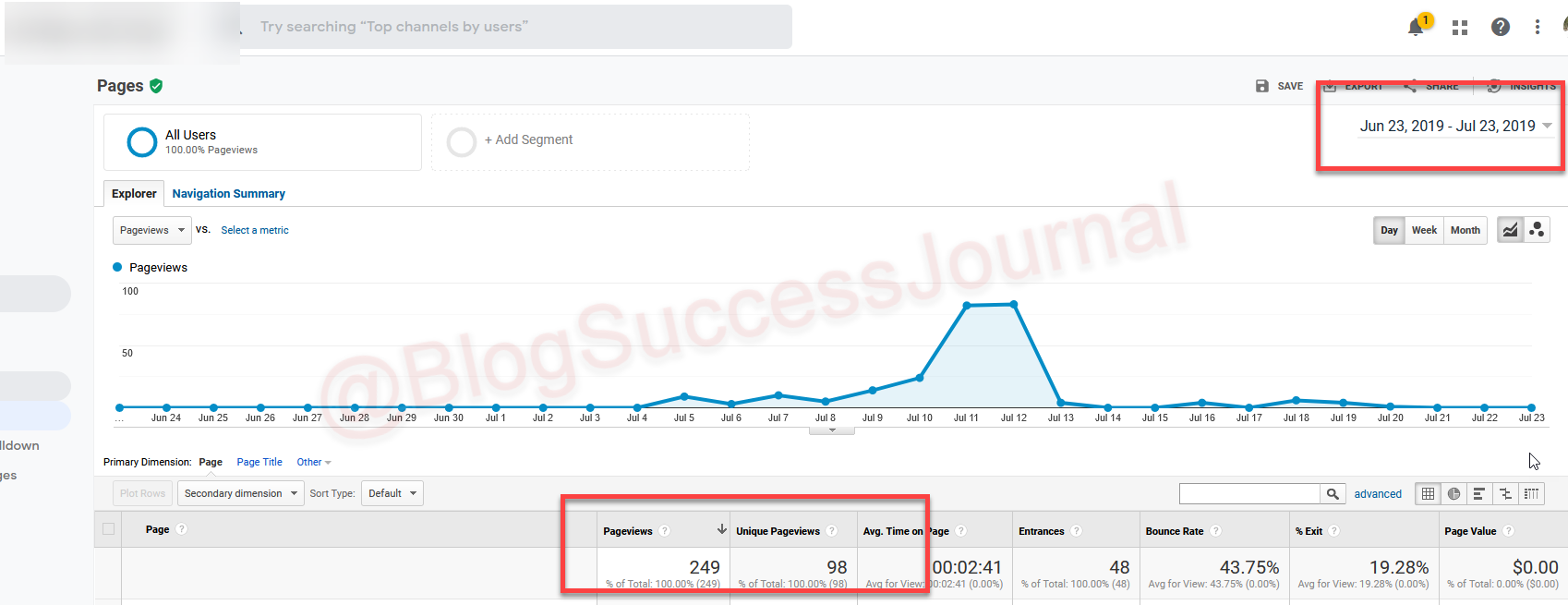This screenshot has width=1568, height=605.
Task: Click + Add Segment
Action: coord(528,139)
